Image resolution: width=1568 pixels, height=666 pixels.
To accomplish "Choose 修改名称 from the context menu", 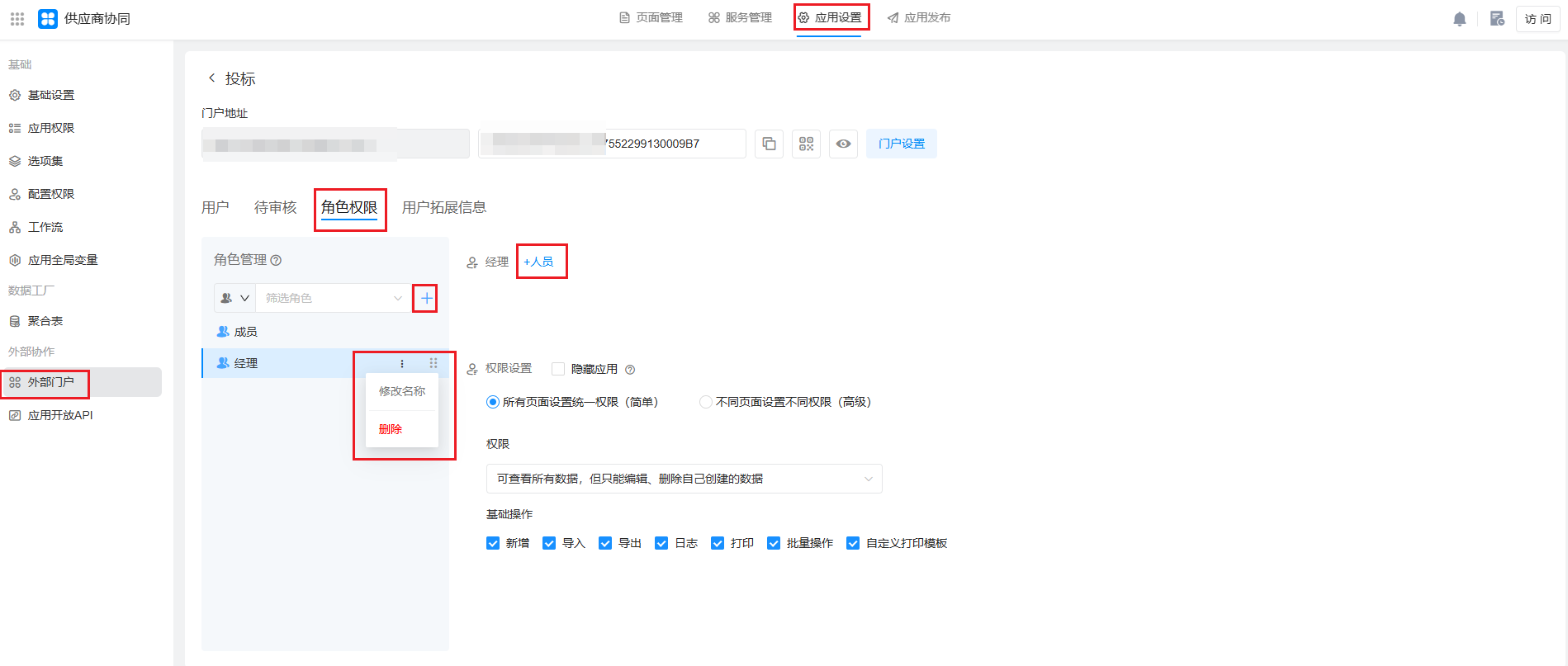I will coord(402,391).
